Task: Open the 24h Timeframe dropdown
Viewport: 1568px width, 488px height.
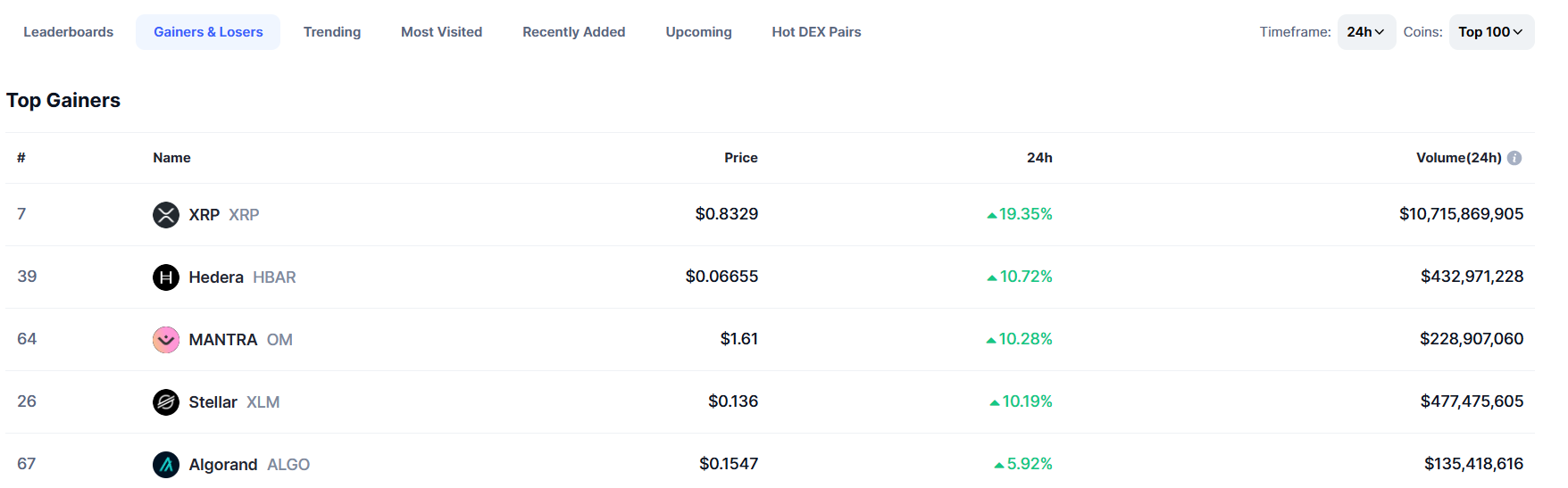Action: click(1366, 32)
